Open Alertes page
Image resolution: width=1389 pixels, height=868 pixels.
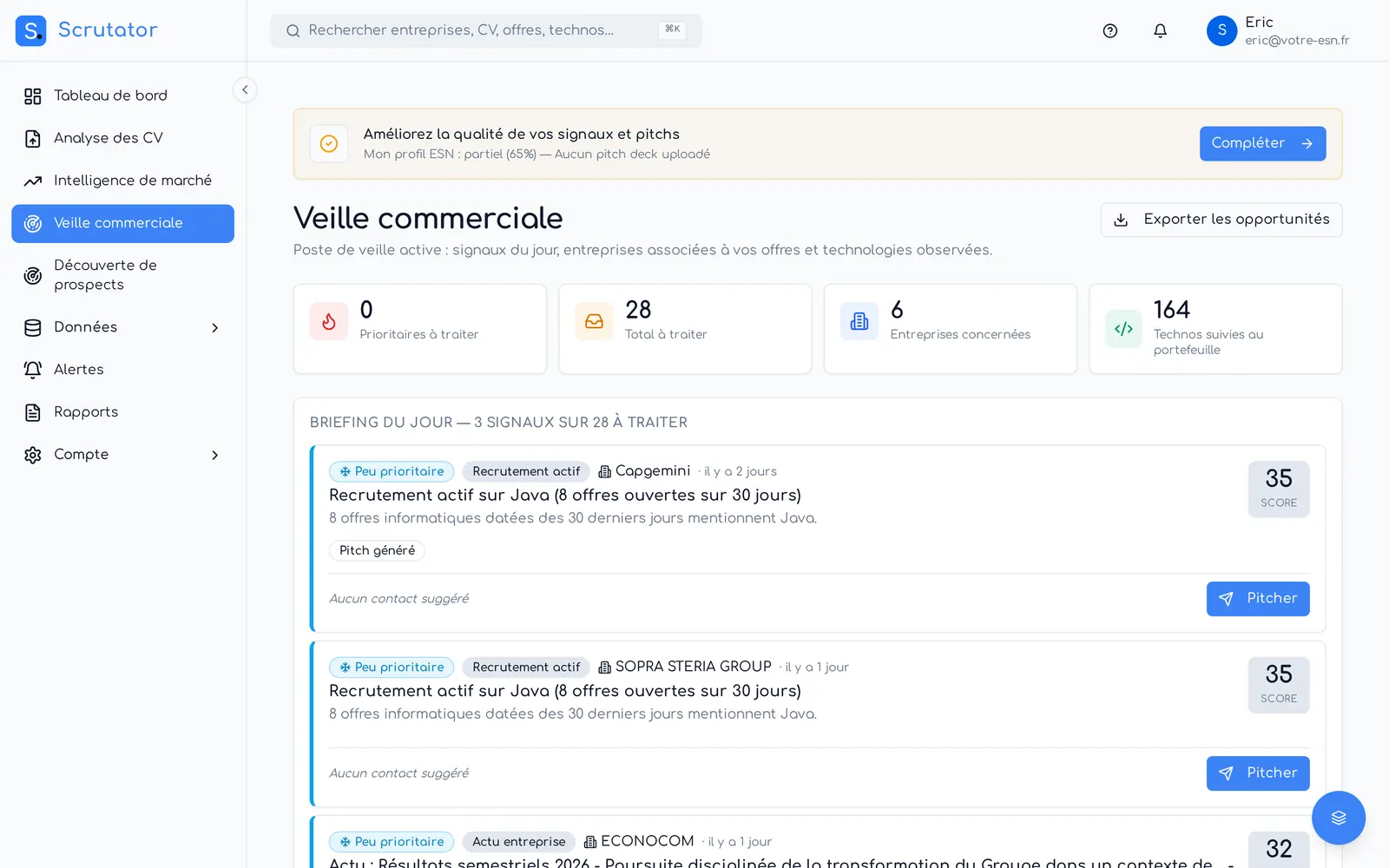tap(122, 370)
